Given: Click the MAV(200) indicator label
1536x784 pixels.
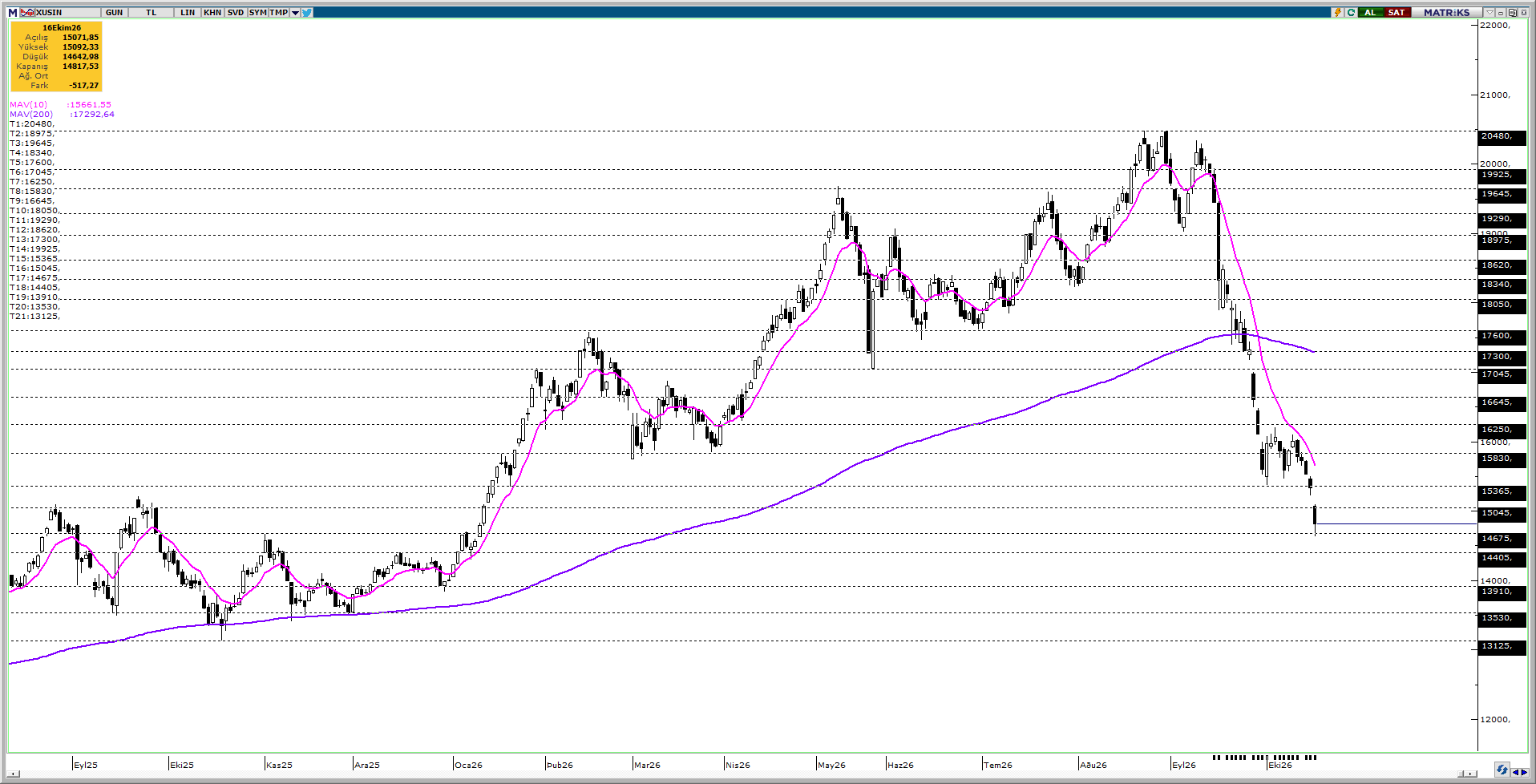Looking at the screenshot, I should [31, 114].
